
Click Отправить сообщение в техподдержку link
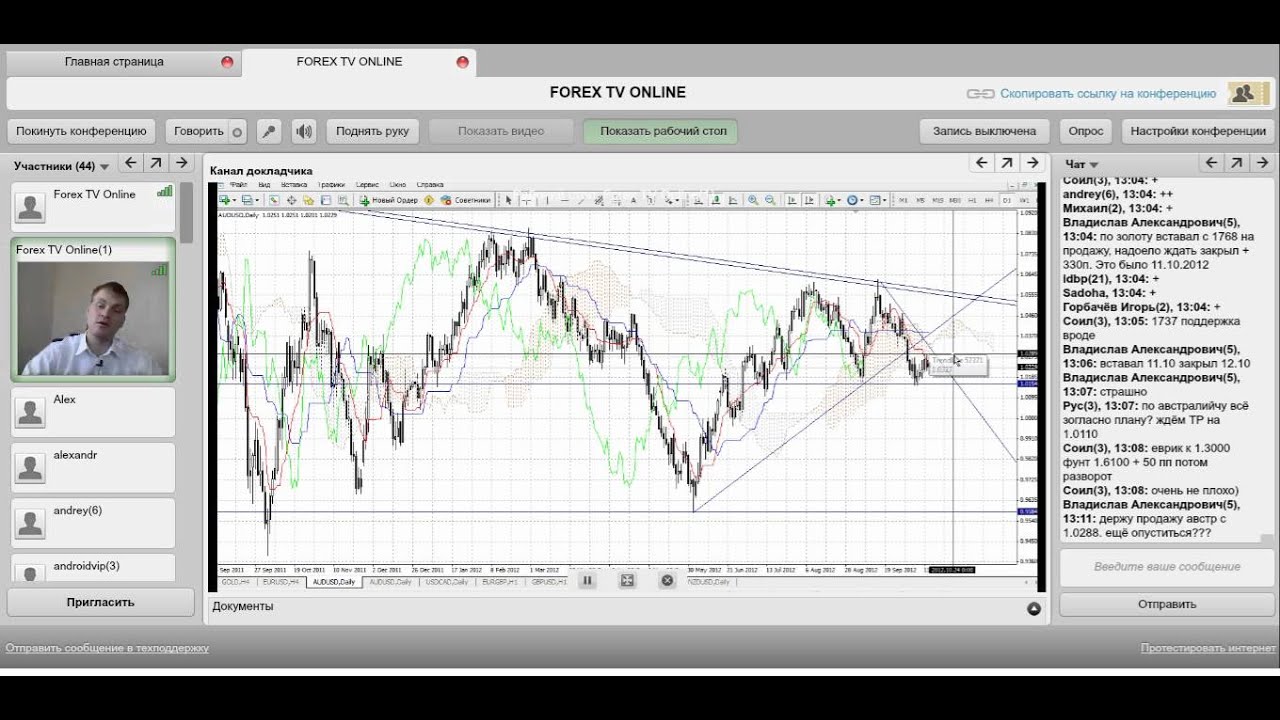point(107,648)
